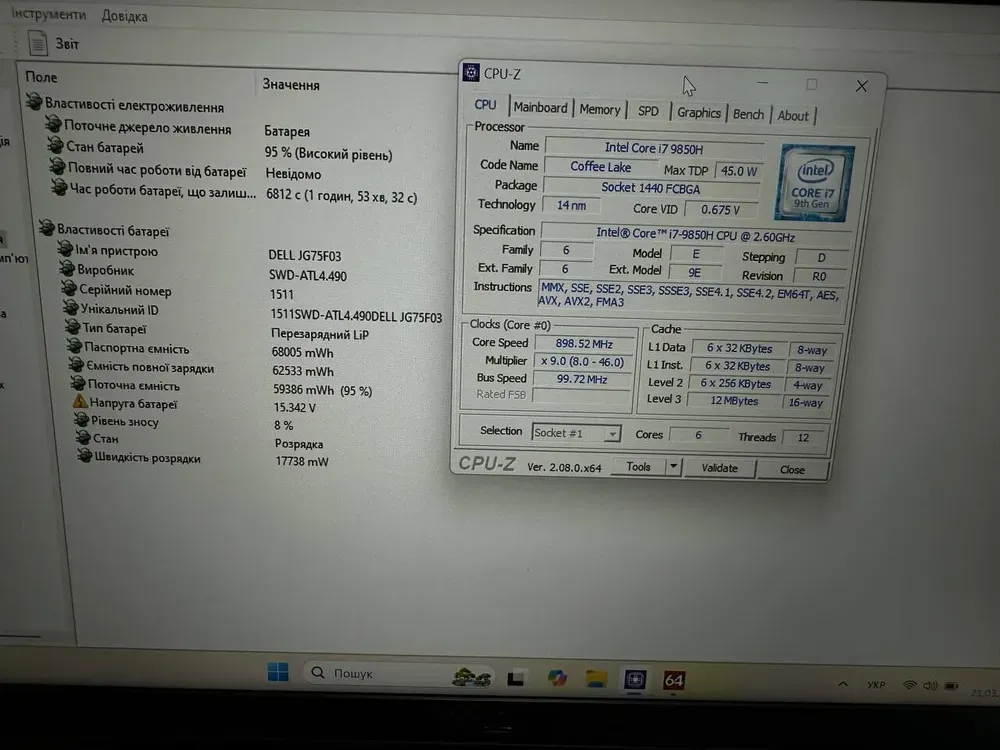Switch to the Memory tab in CPU-Z
The image size is (1000, 750).
click(600, 110)
